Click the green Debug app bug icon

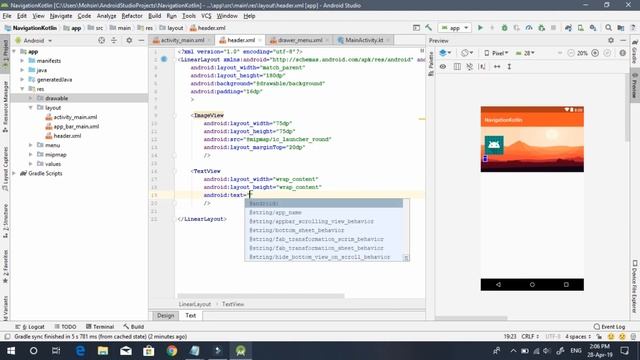[x=504, y=28]
